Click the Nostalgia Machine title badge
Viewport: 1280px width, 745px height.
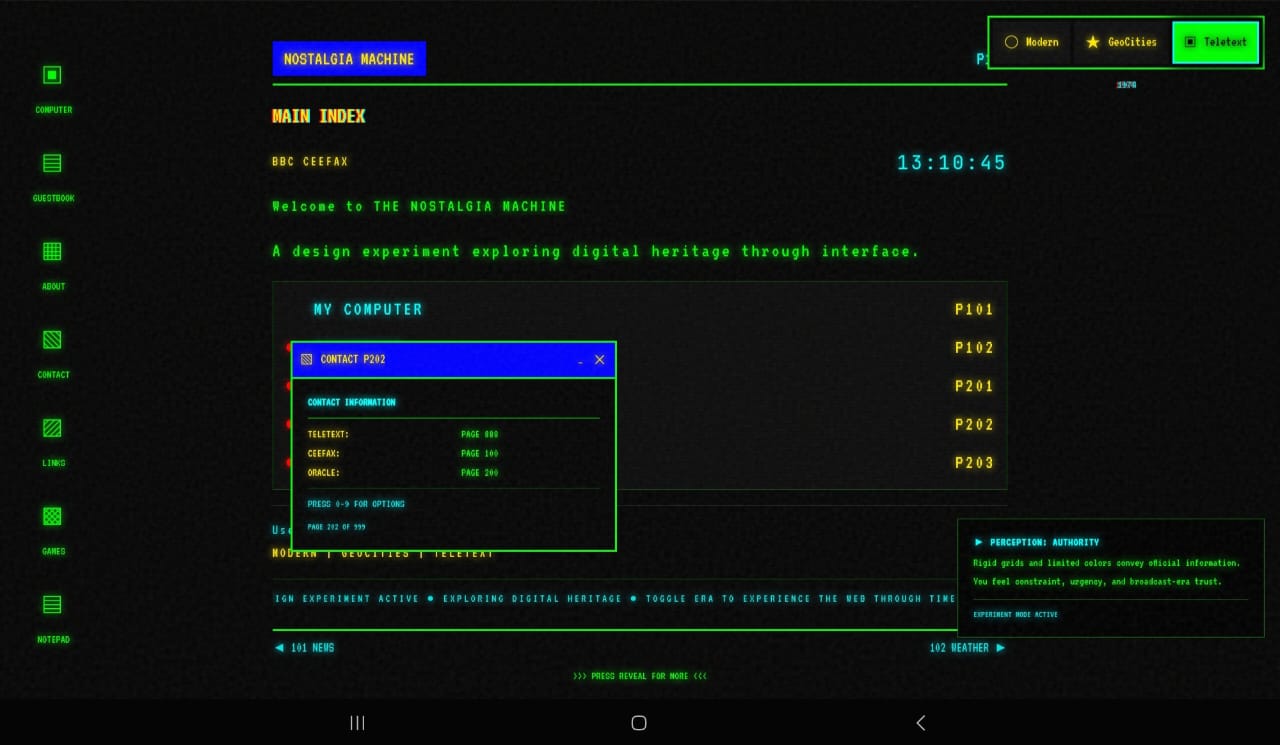point(349,59)
